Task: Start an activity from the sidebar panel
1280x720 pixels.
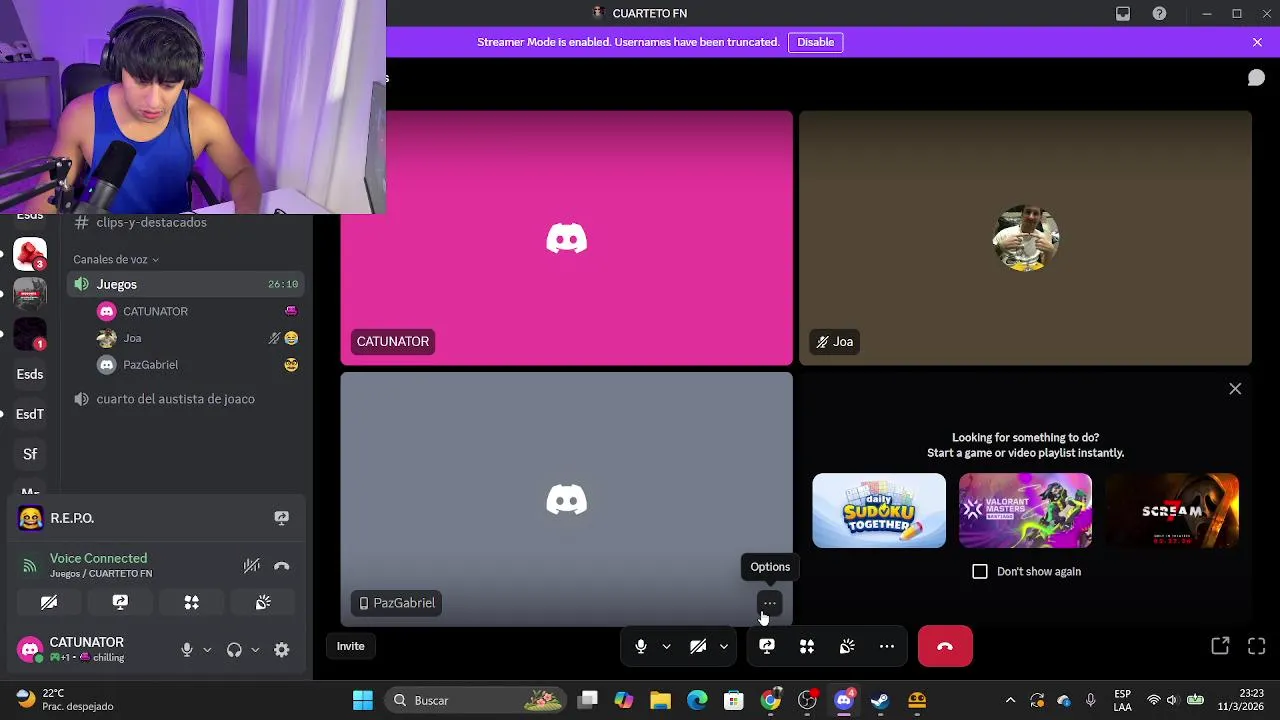Action: (192, 602)
